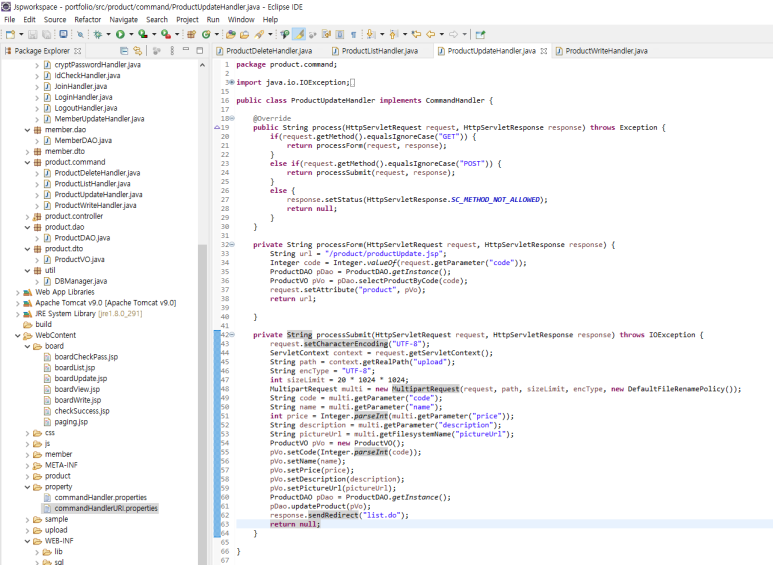Close the ProductUpdateHandler.java tab
Screen dimensions: 773x565
point(543,51)
